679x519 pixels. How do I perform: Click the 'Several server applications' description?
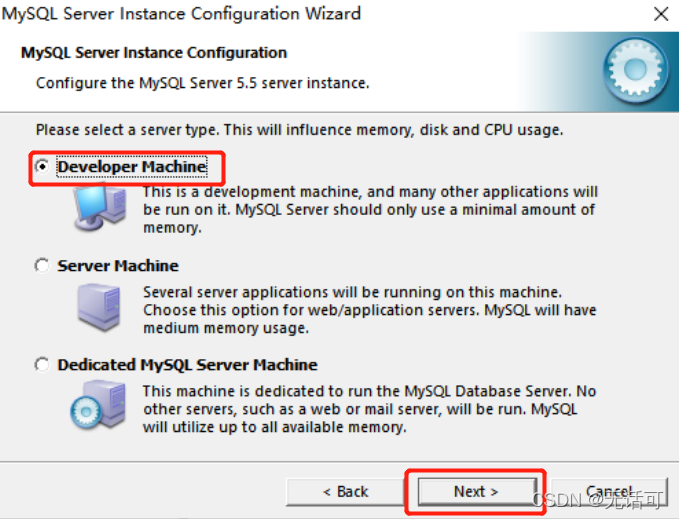click(x=370, y=310)
